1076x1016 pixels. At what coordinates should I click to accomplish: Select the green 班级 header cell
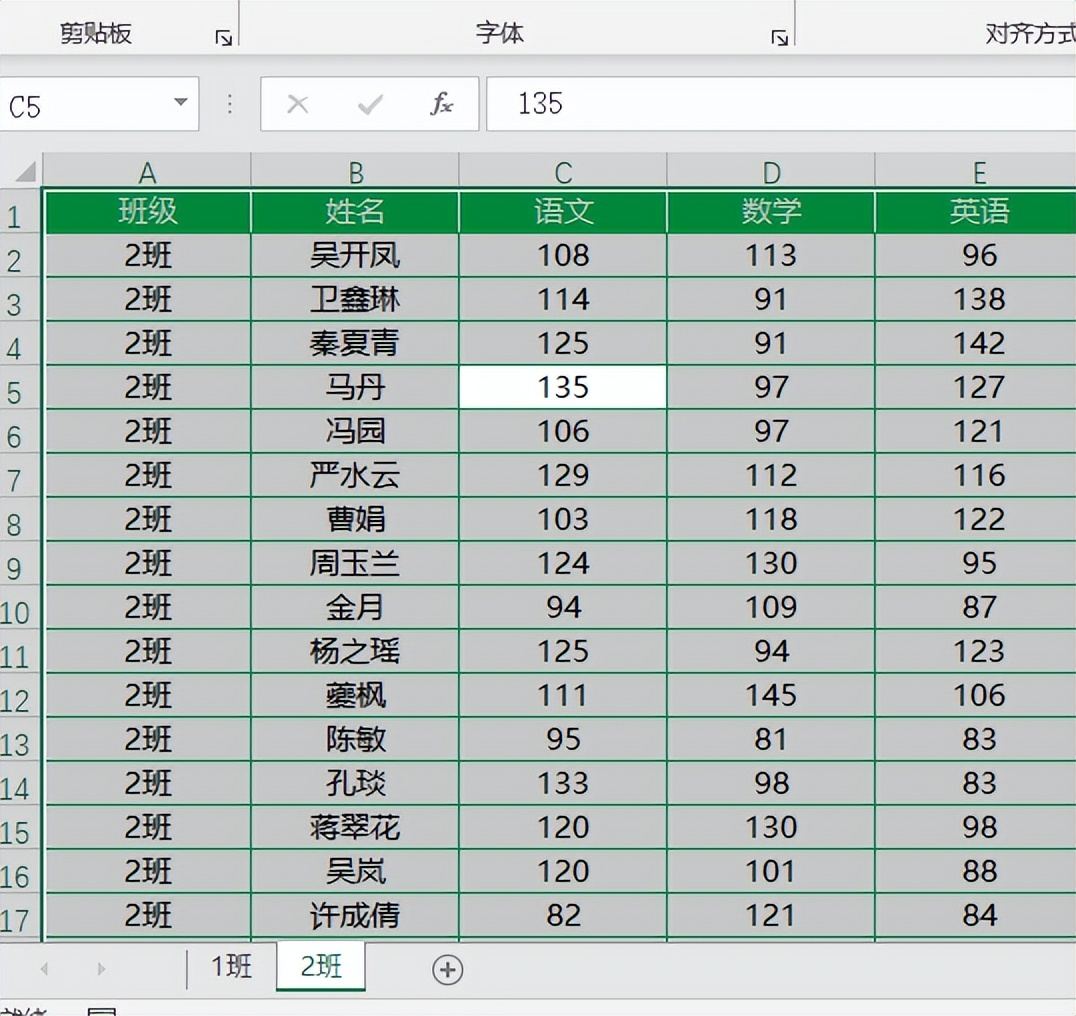(147, 212)
